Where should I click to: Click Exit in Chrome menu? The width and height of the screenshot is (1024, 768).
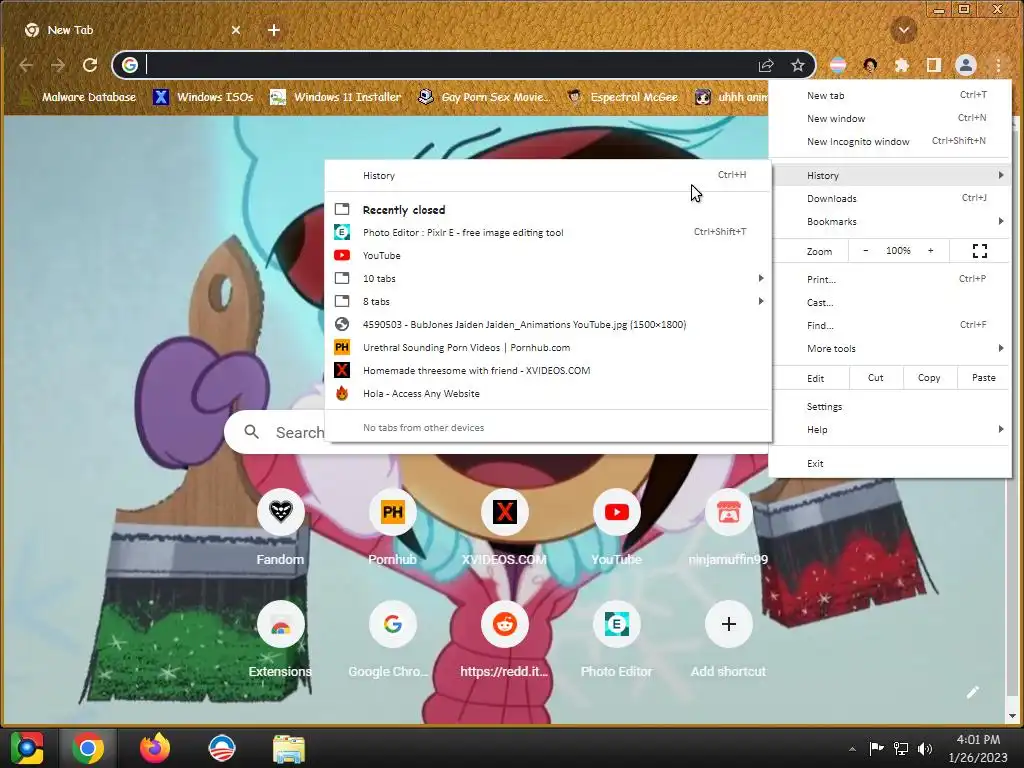coord(890,464)
